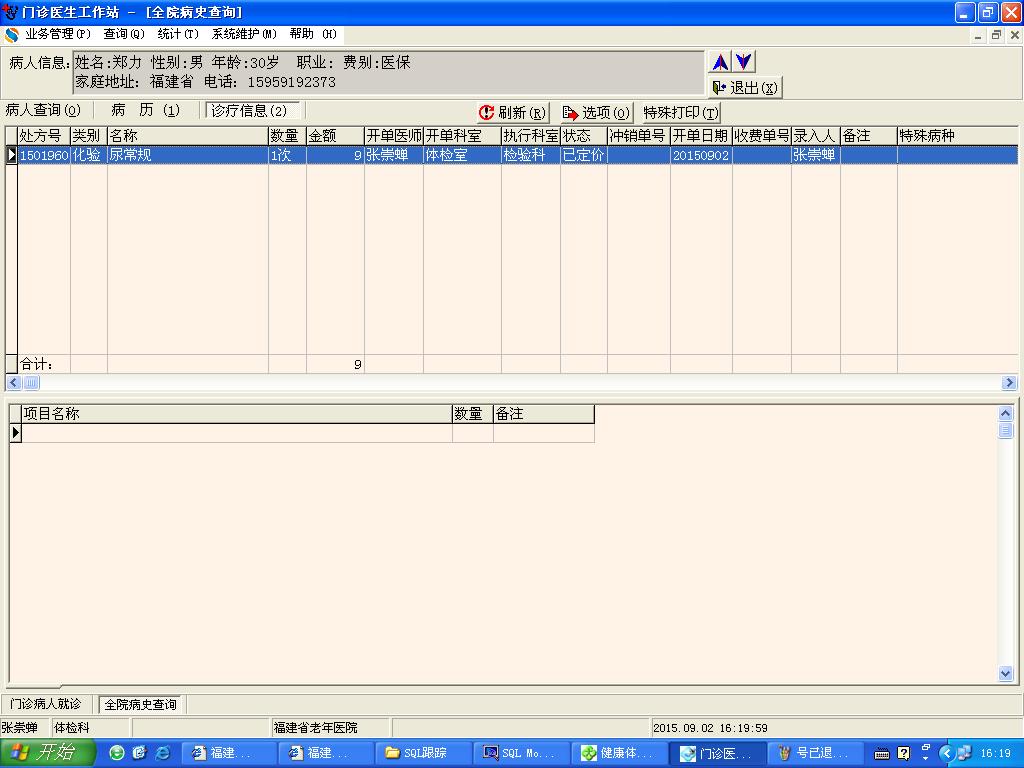Click the 化验 category cell
The width and height of the screenshot is (1024, 768).
(x=88, y=155)
